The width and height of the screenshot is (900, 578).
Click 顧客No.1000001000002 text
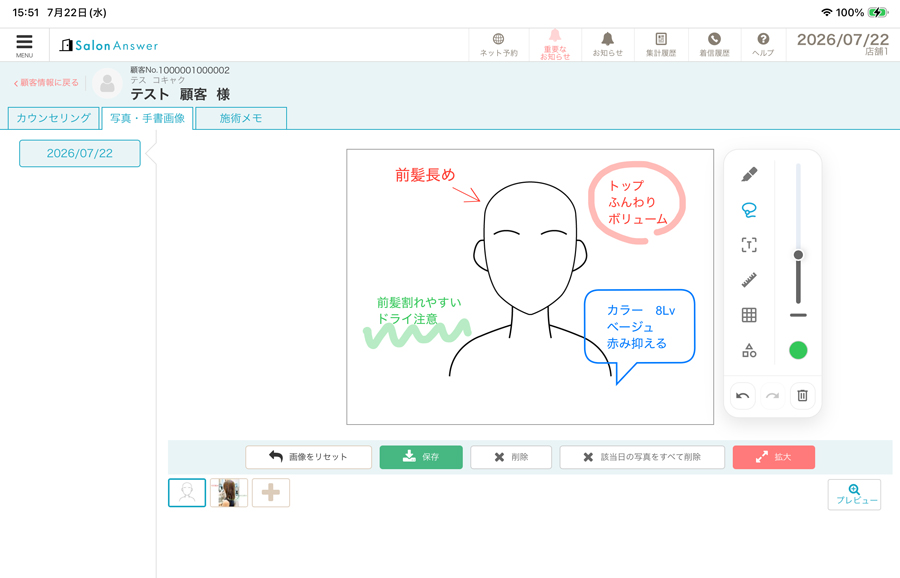tap(180, 70)
